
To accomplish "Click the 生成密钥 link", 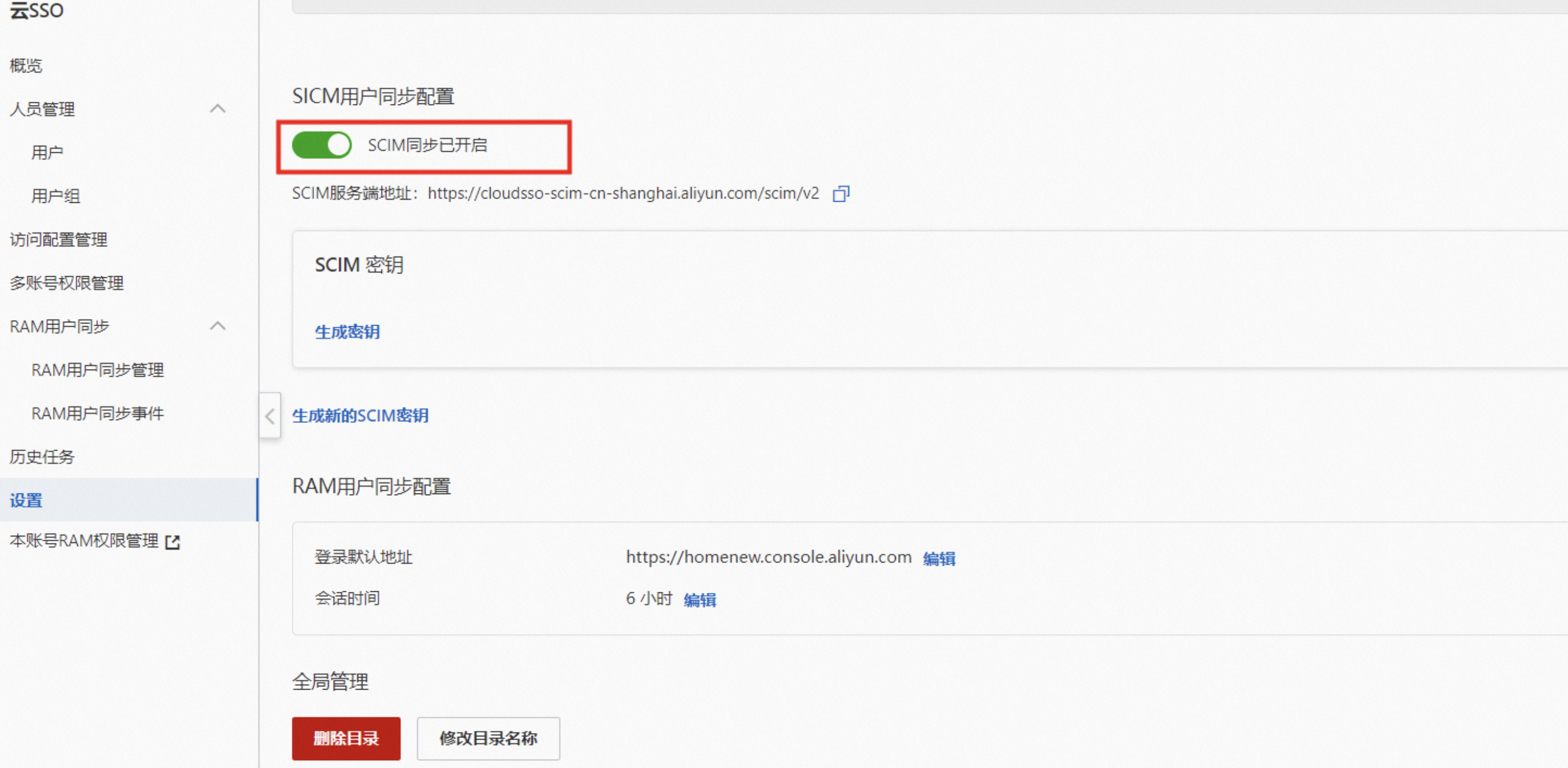I will click(x=347, y=332).
